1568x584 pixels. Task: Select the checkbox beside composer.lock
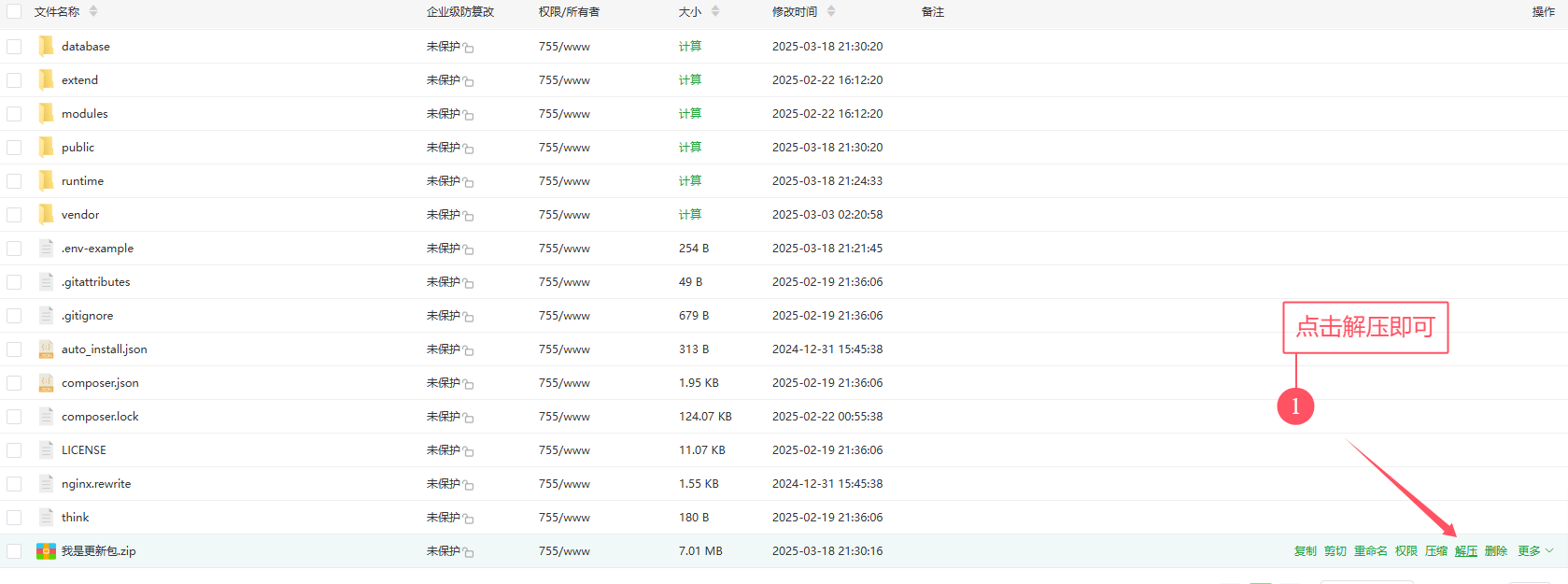pos(14,417)
